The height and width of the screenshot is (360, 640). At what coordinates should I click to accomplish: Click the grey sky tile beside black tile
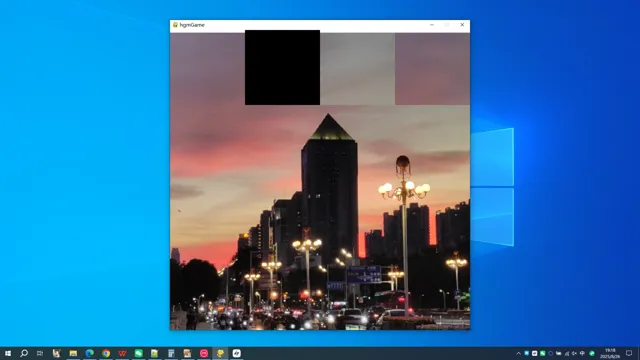click(358, 69)
